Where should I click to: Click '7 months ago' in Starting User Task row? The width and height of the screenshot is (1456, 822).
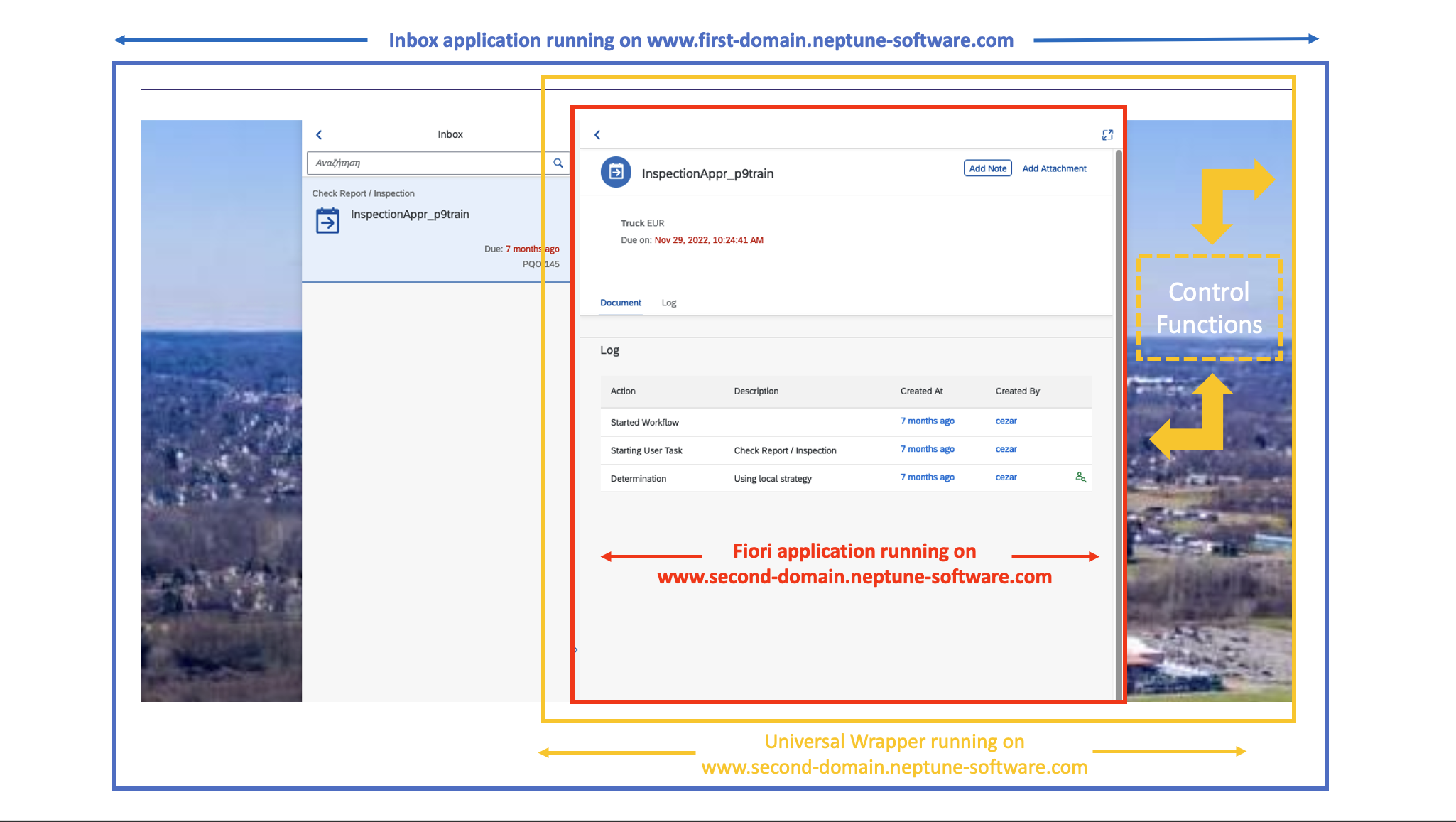coord(927,449)
